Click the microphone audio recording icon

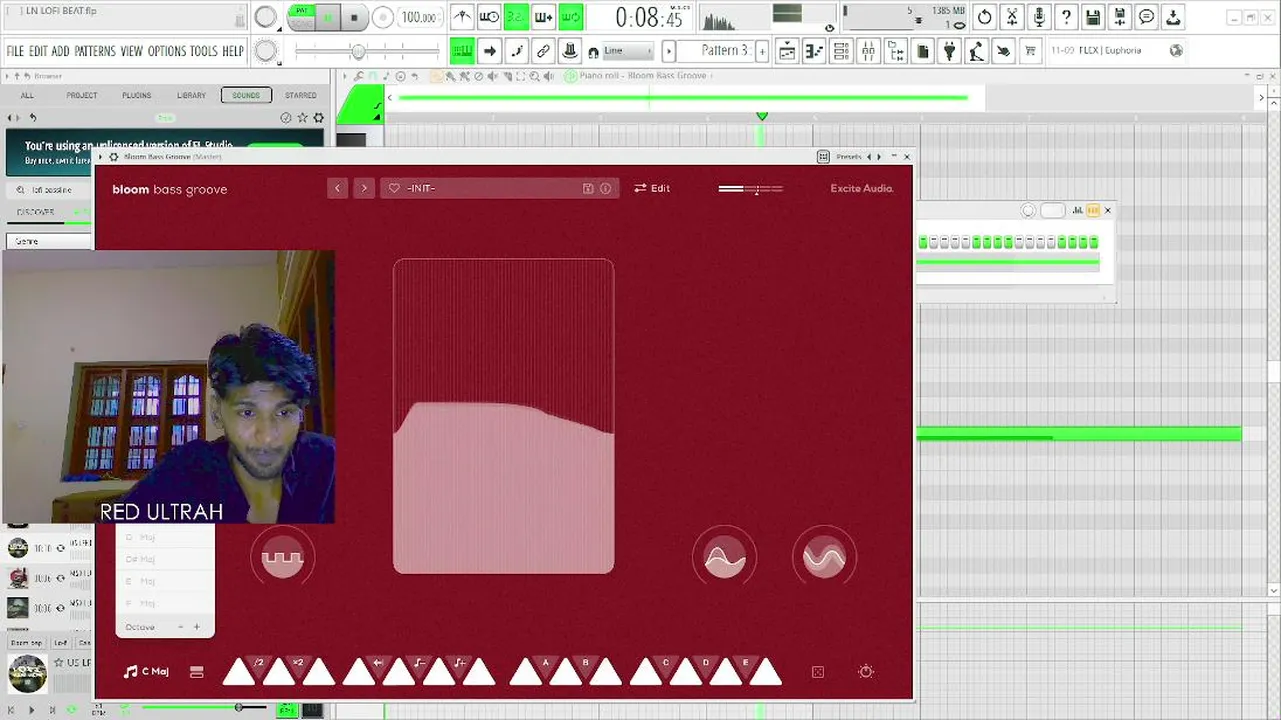pyautogui.click(x=1039, y=17)
